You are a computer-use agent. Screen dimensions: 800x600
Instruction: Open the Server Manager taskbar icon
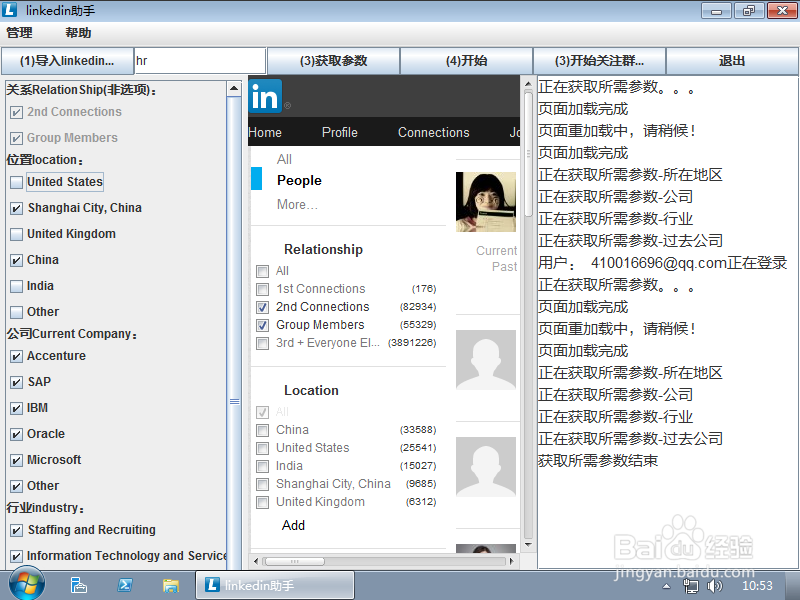[x=79, y=585]
